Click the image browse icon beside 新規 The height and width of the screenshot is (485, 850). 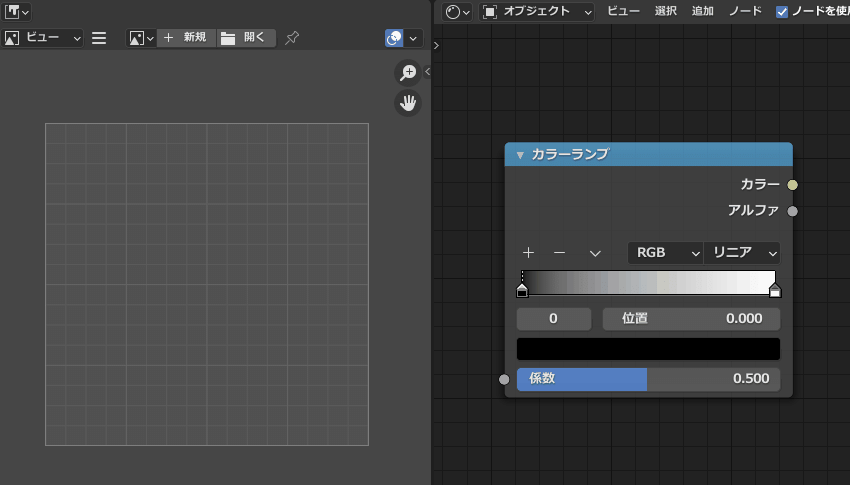click(141, 38)
